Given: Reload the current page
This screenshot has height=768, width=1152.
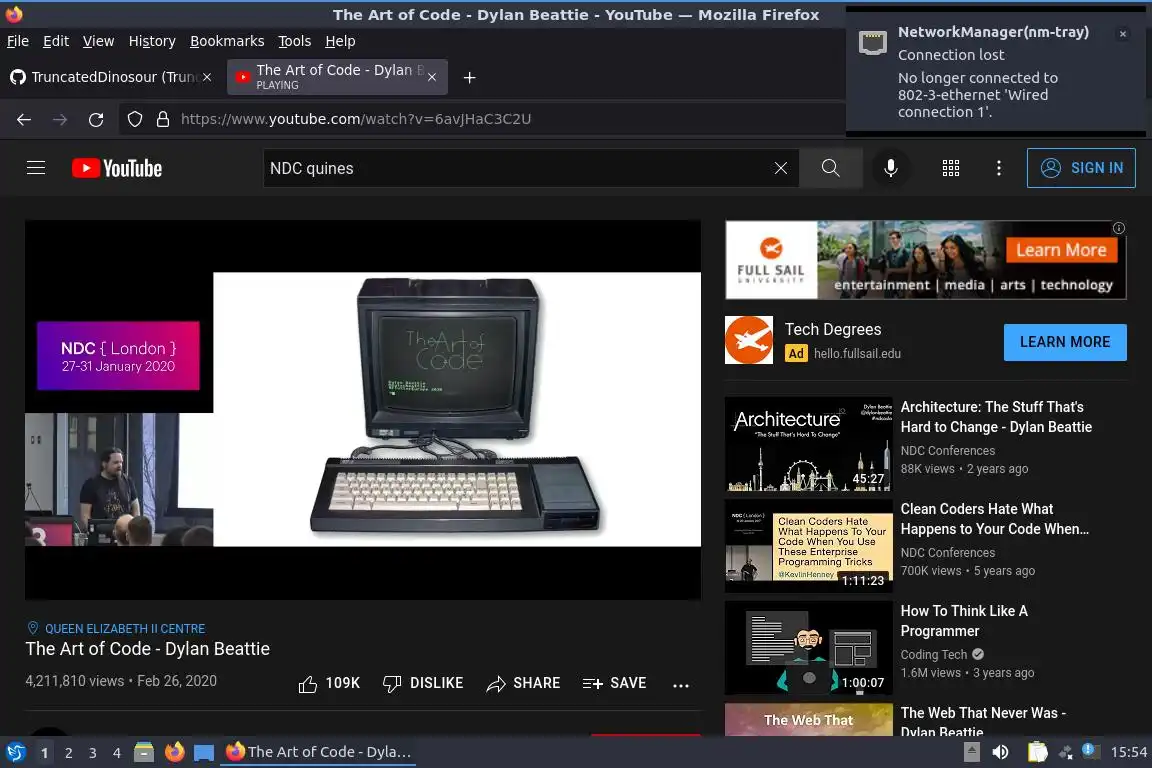Looking at the screenshot, I should pos(96,119).
